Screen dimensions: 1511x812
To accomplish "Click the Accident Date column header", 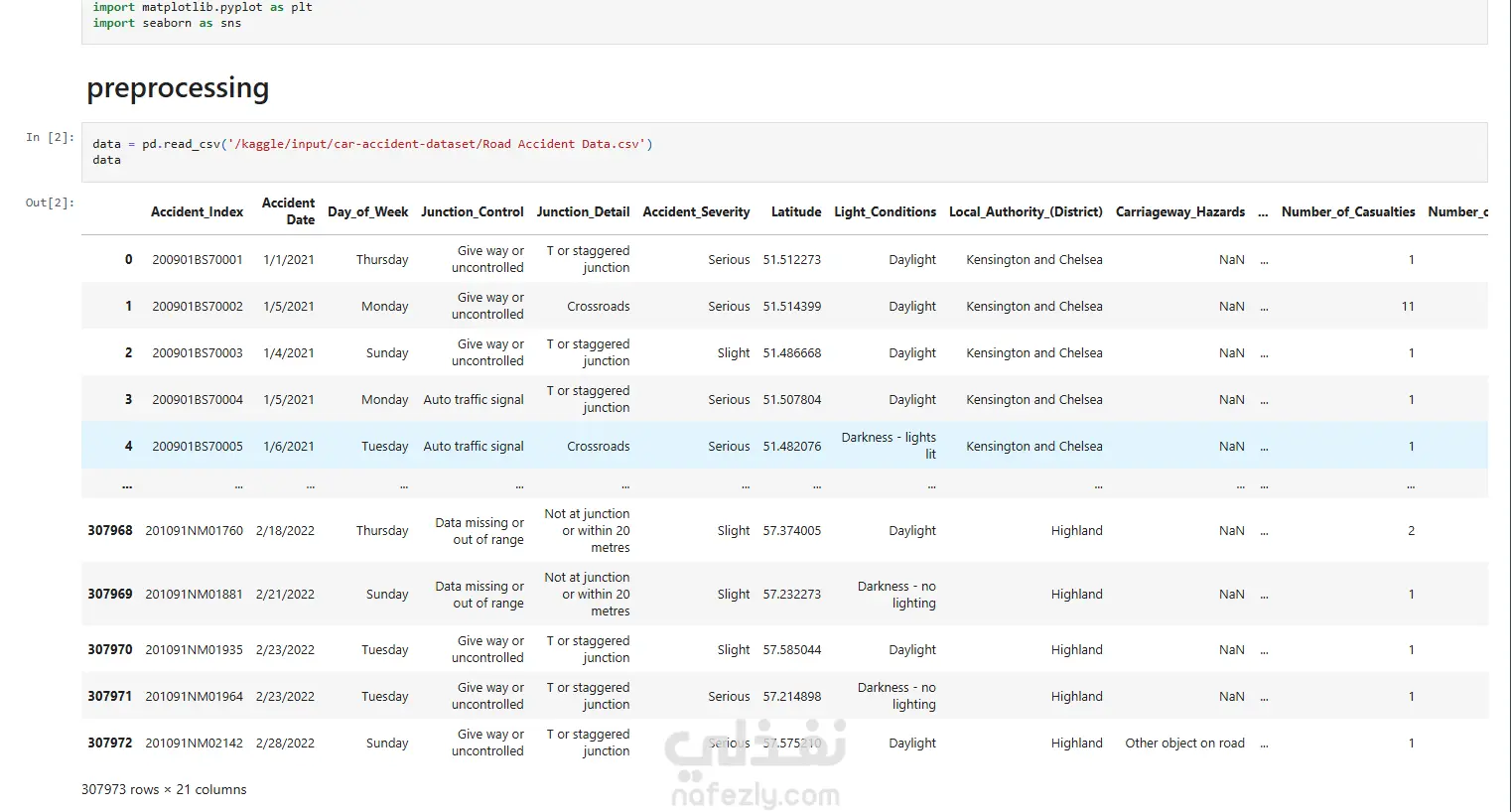I will click(x=288, y=211).
